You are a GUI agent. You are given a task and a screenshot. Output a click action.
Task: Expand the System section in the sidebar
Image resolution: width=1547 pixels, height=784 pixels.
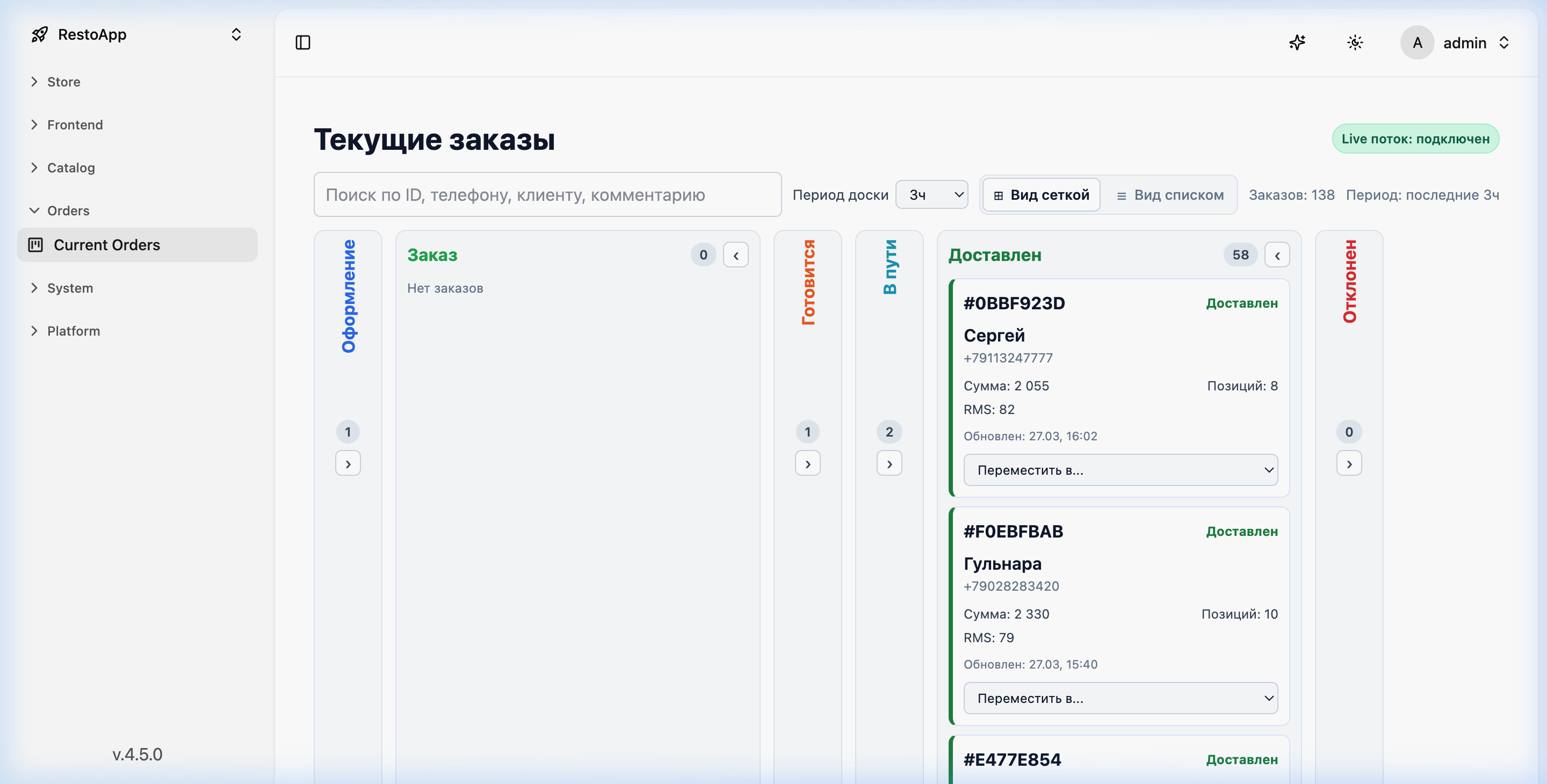coord(70,287)
